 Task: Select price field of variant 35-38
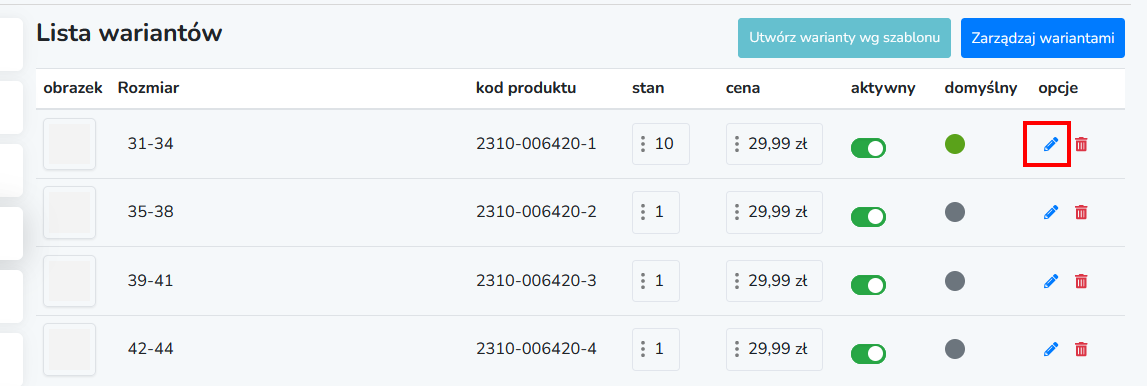[774, 212]
